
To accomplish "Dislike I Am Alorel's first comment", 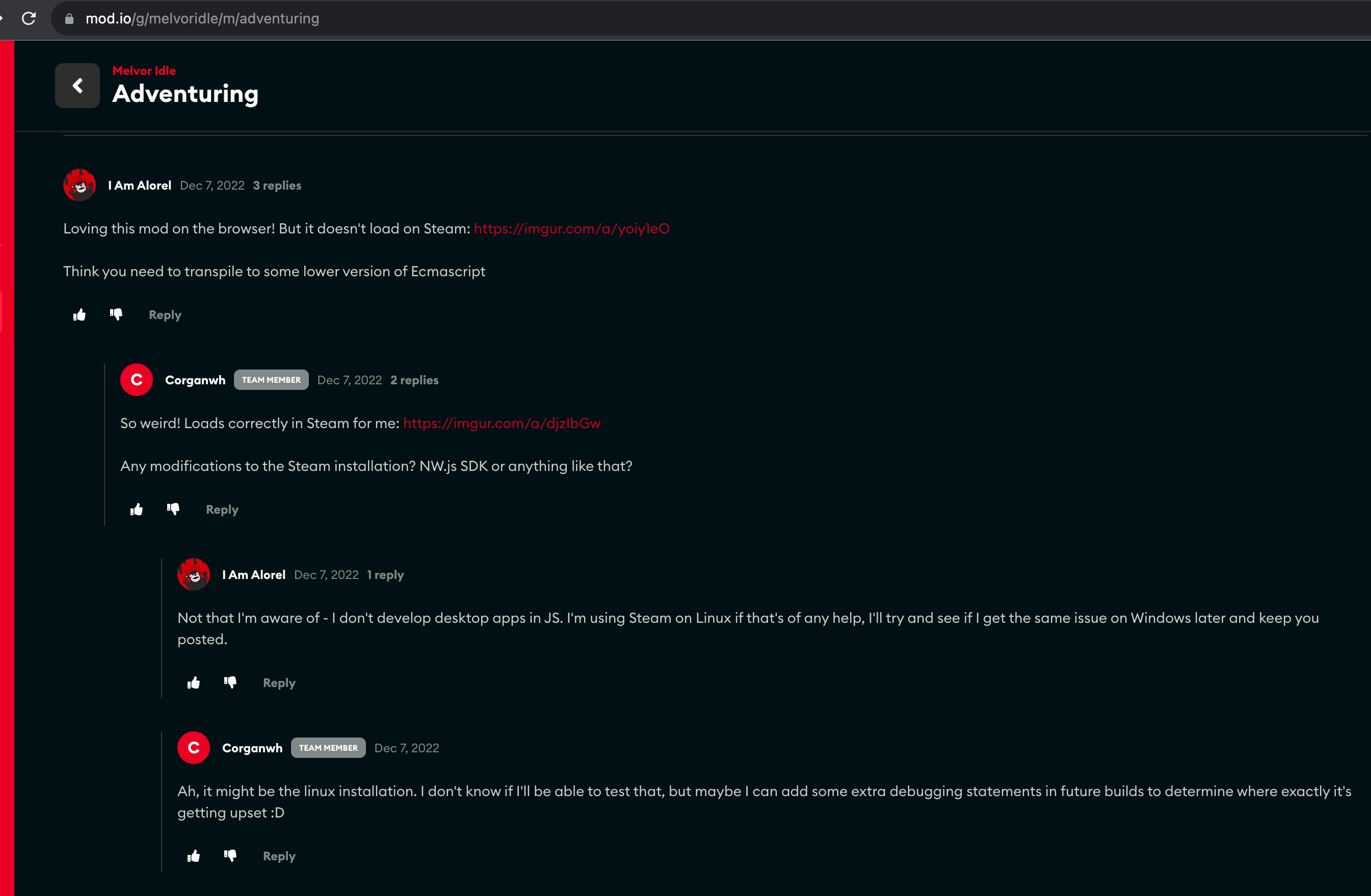I will pos(116,314).
